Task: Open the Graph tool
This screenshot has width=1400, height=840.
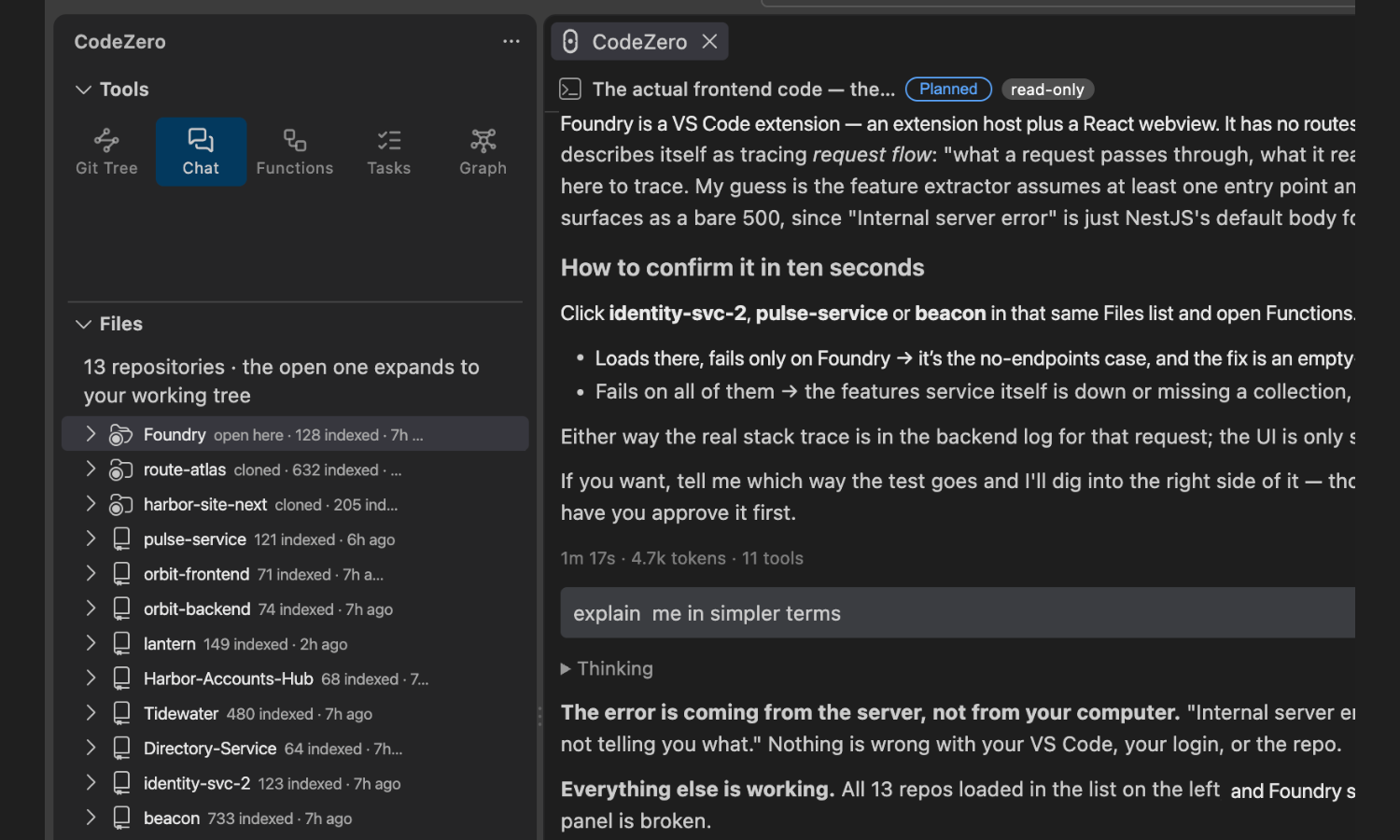Action: pos(483,152)
